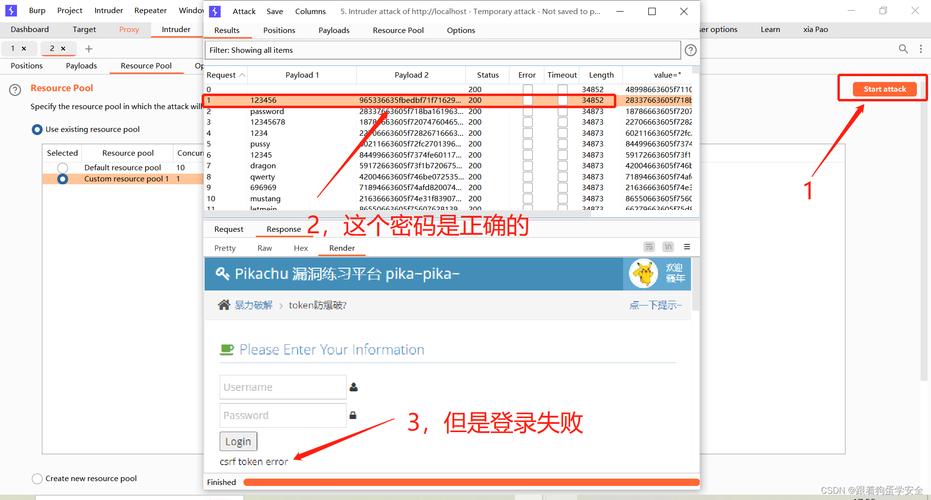Open the Dashboard tab in main window
Image resolution: width=931 pixels, height=500 pixels.
point(30,29)
